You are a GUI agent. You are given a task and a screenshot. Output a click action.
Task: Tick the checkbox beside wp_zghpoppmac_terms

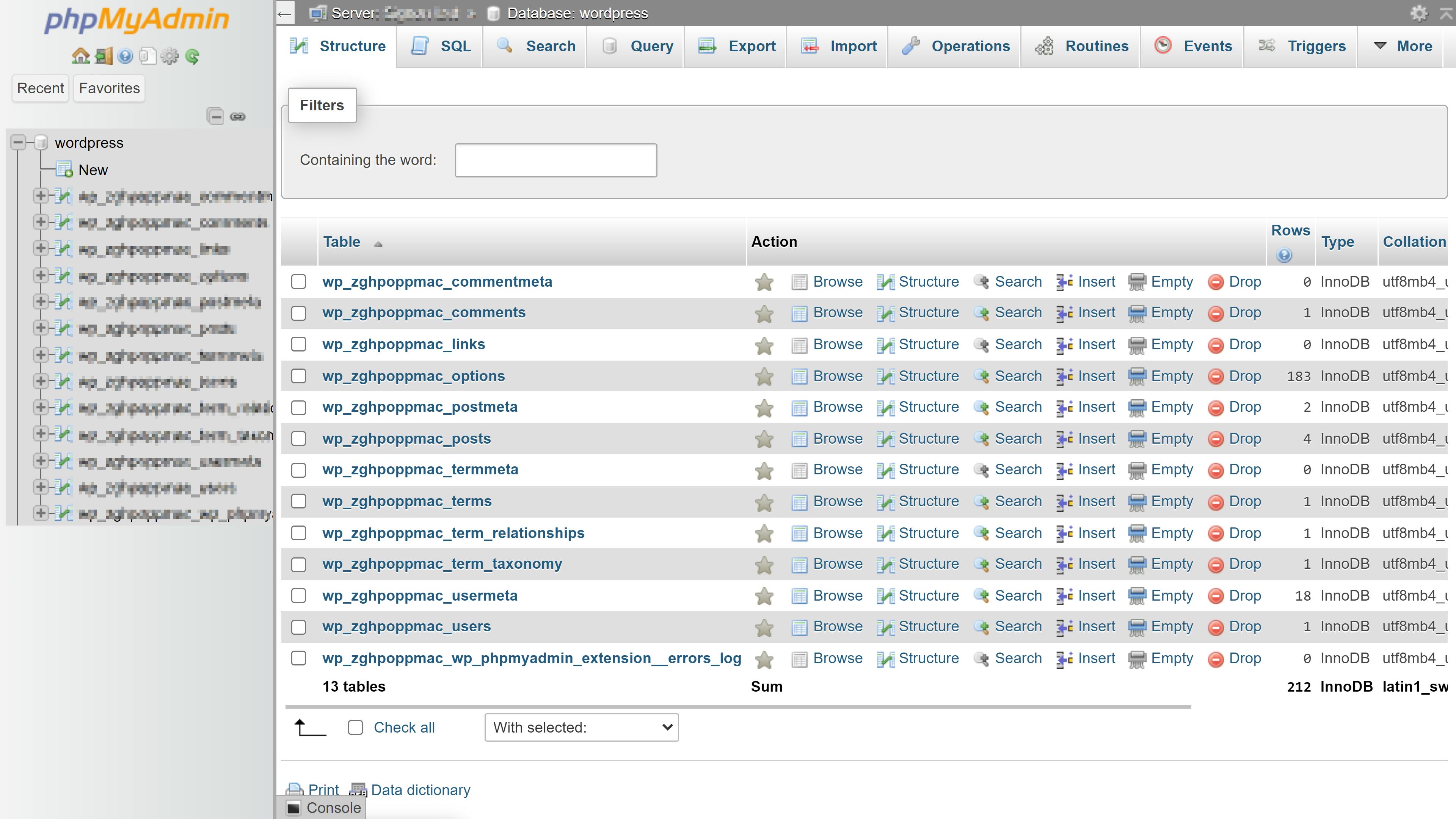[x=298, y=501]
